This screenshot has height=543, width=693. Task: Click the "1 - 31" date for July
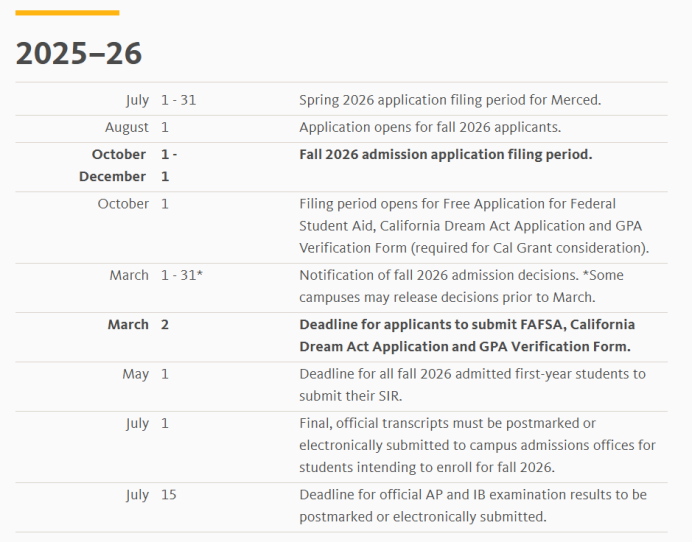tap(179, 100)
